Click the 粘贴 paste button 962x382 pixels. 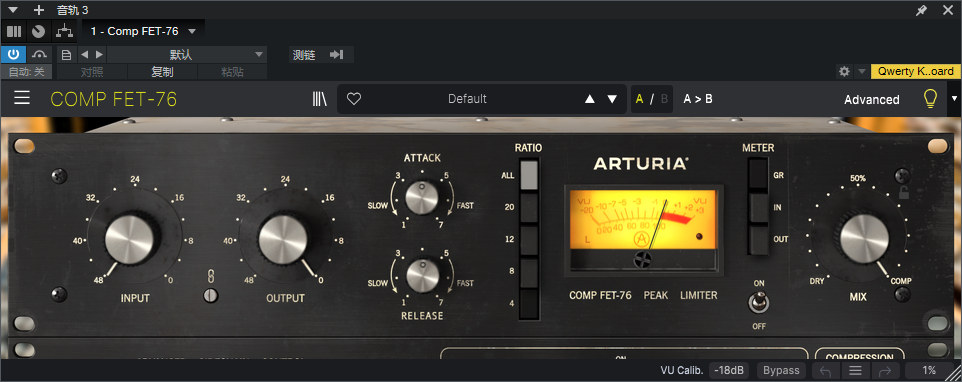pyautogui.click(x=233, y=72)
